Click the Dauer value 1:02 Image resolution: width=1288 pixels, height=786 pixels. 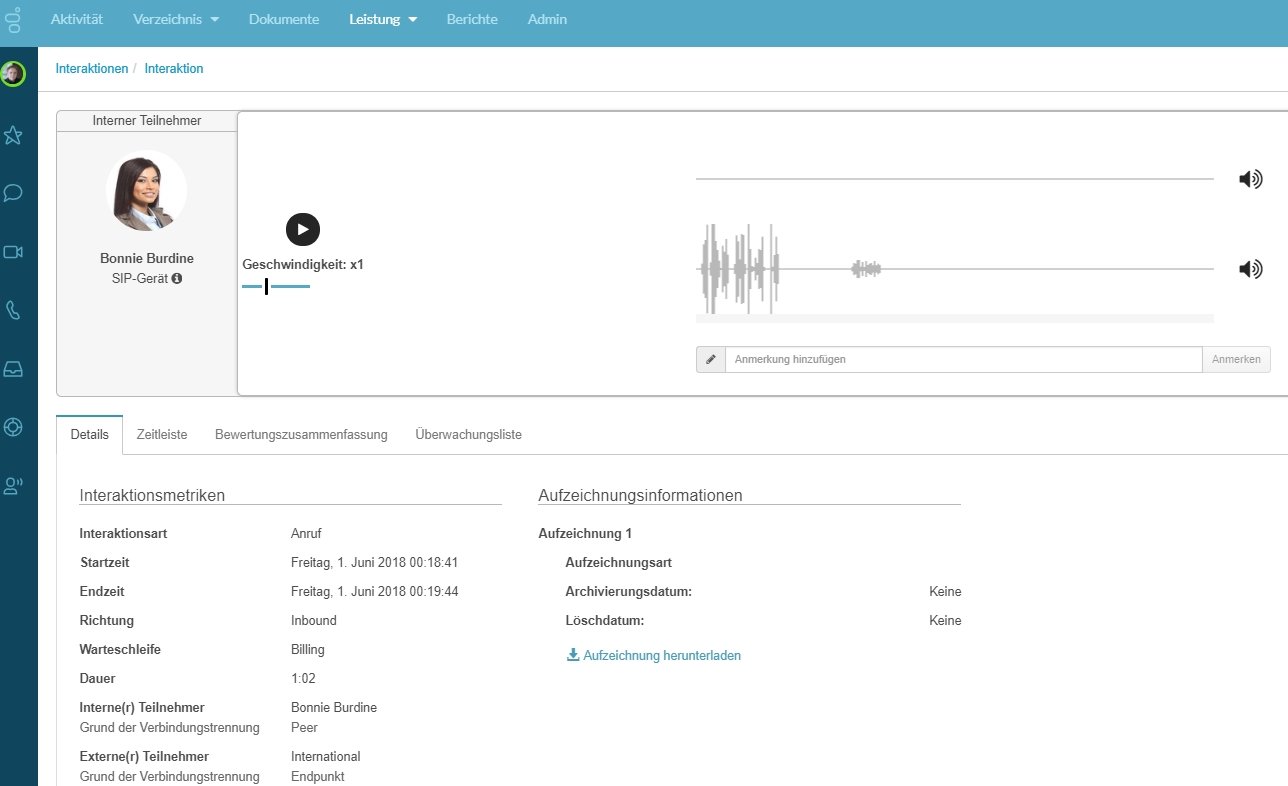click(301, 679)
